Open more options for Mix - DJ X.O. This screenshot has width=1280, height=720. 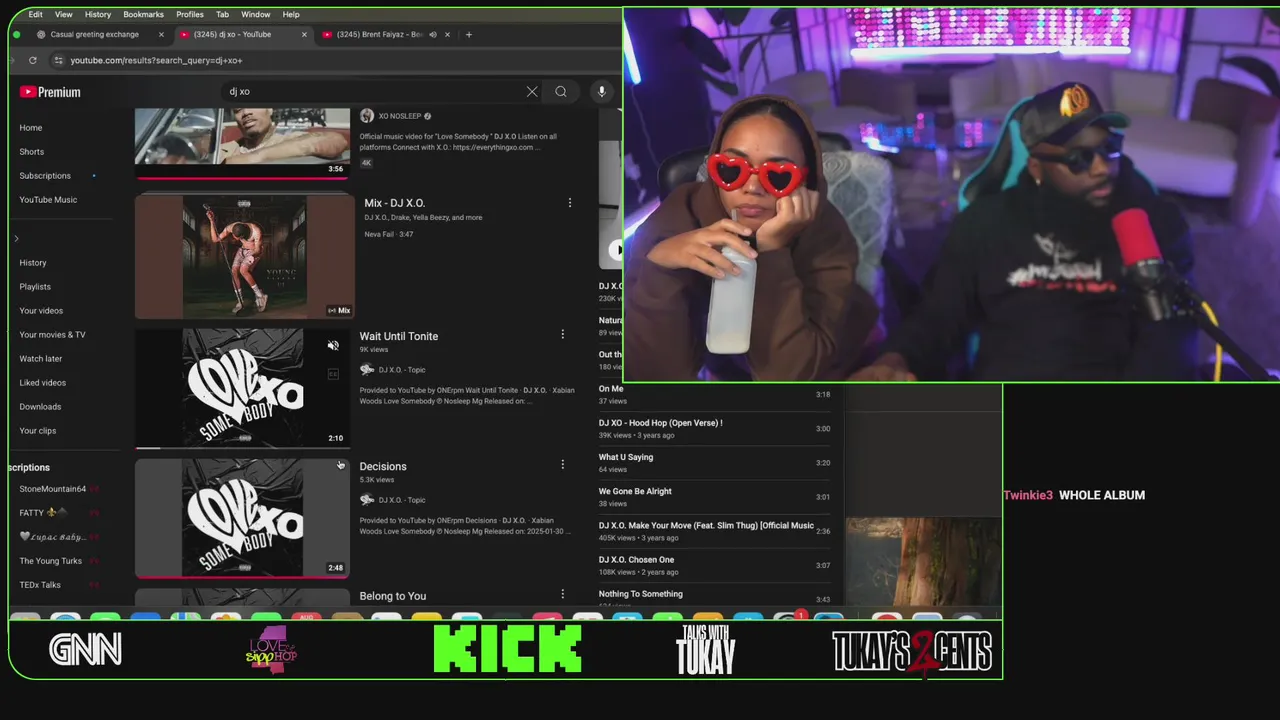(x=570, y=203)
